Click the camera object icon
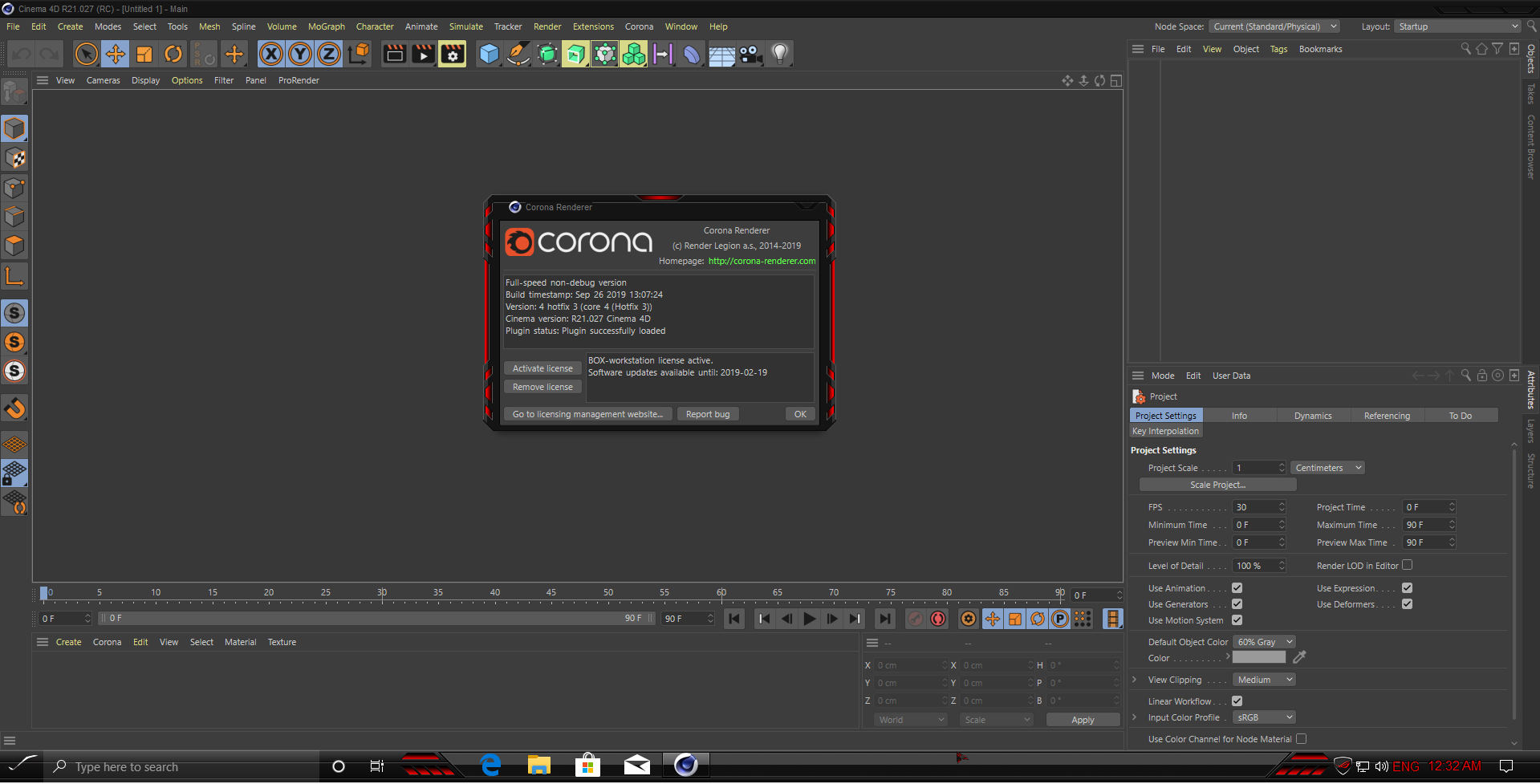The image size is (1540, 784). 750,54
